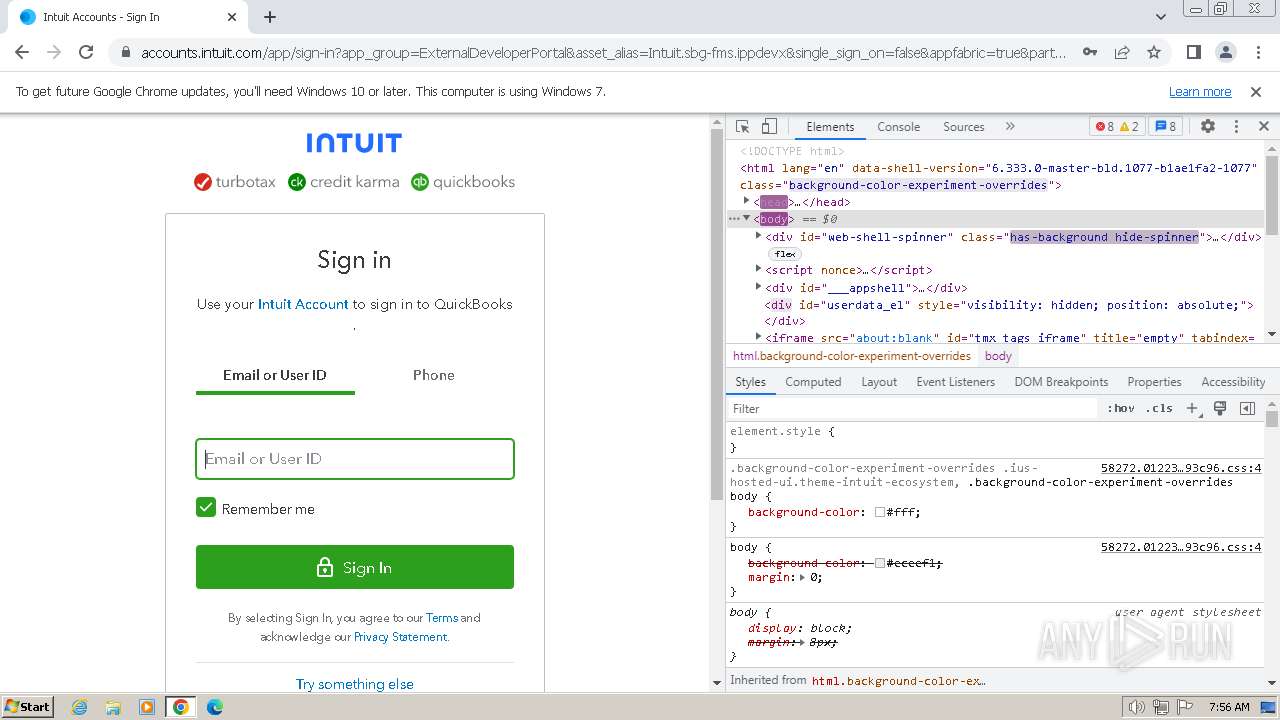Screen dimensions: 1280x720
Task: Click the flex badge on web-shell-spinner
Action: 785,254
